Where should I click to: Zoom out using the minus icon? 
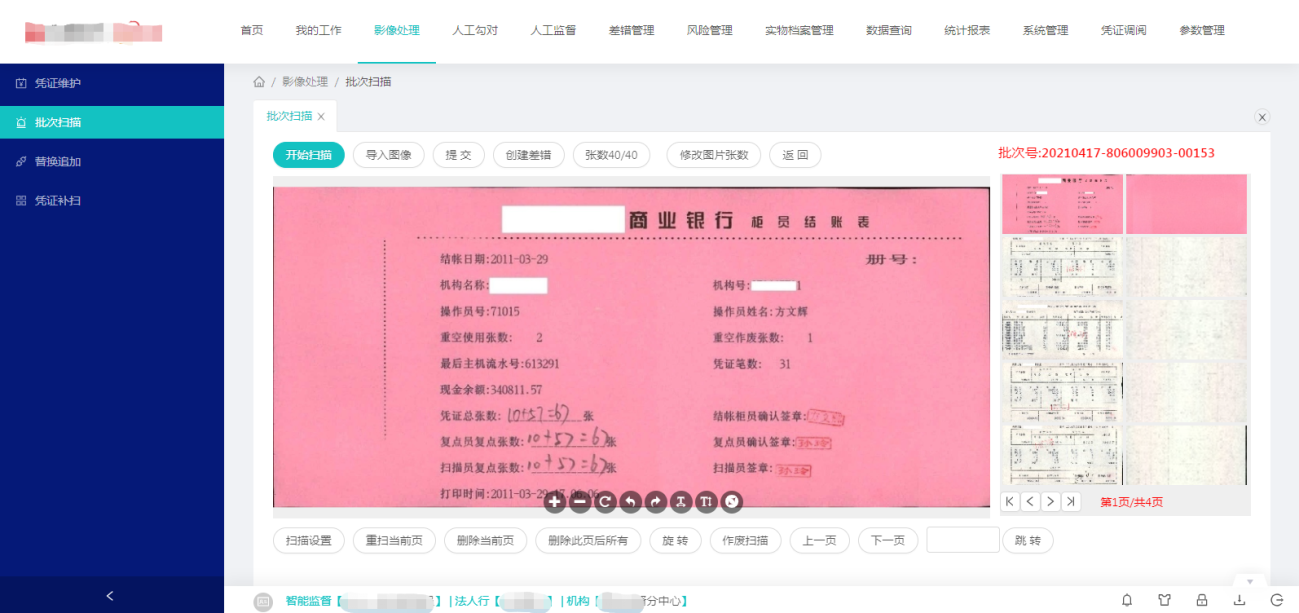[580, 502]
